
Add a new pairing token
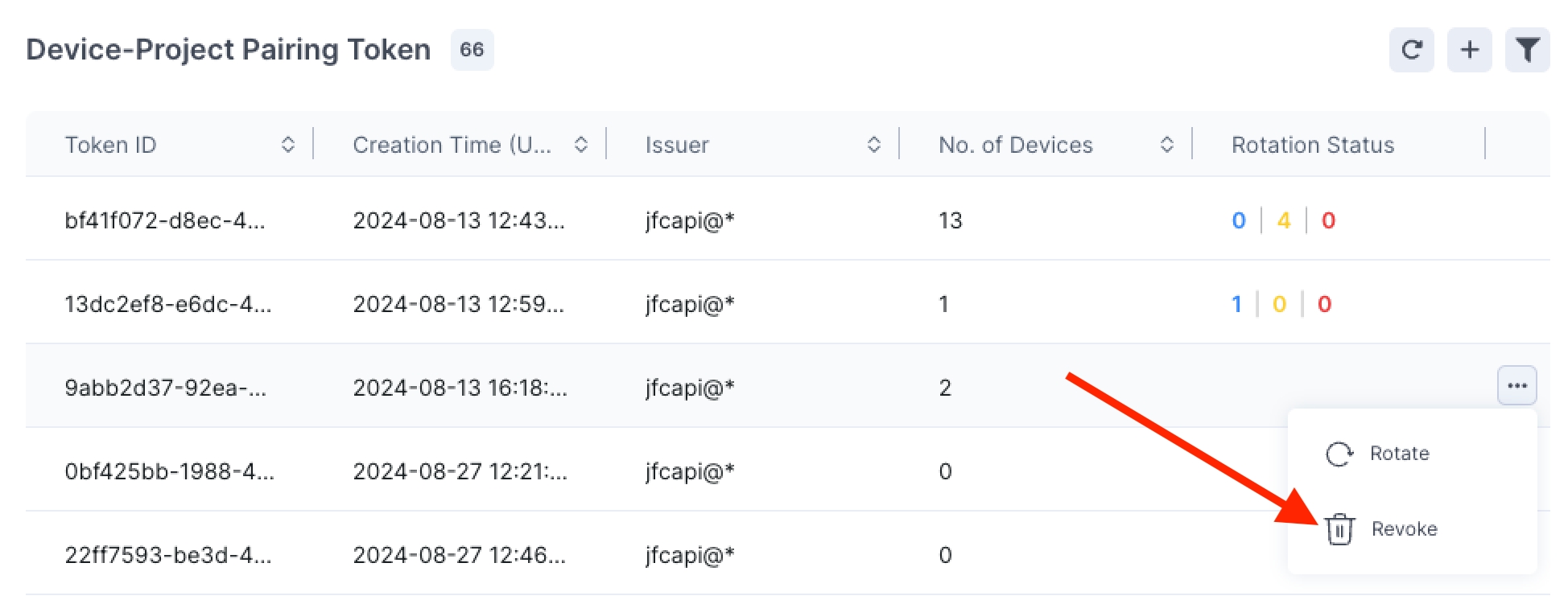pos(1469,50)
